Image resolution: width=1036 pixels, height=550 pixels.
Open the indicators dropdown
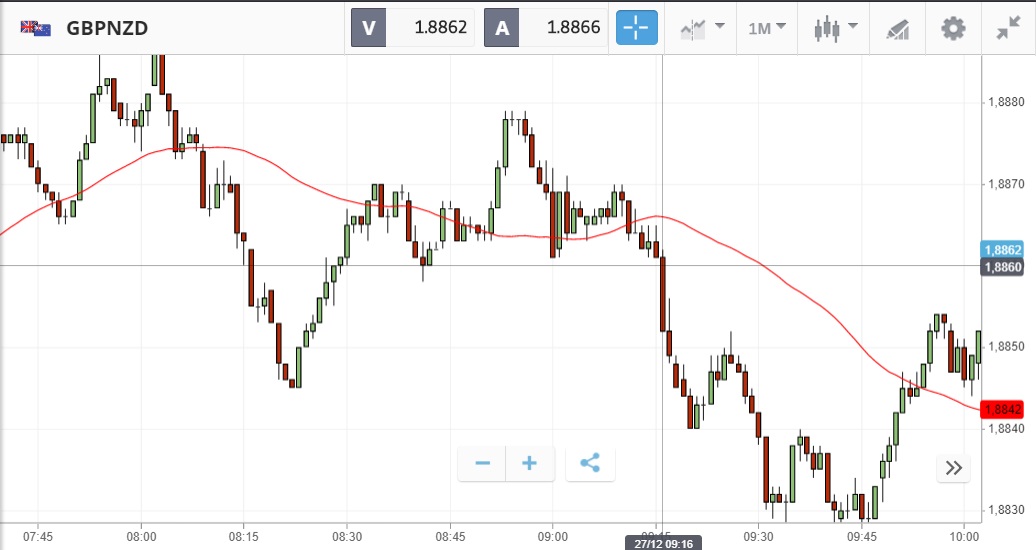702,28
